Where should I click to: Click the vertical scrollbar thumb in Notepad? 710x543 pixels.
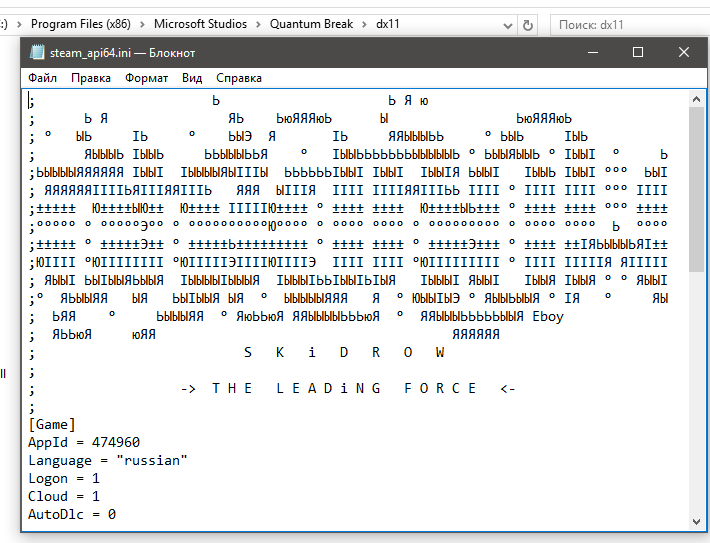click(696, 190)
